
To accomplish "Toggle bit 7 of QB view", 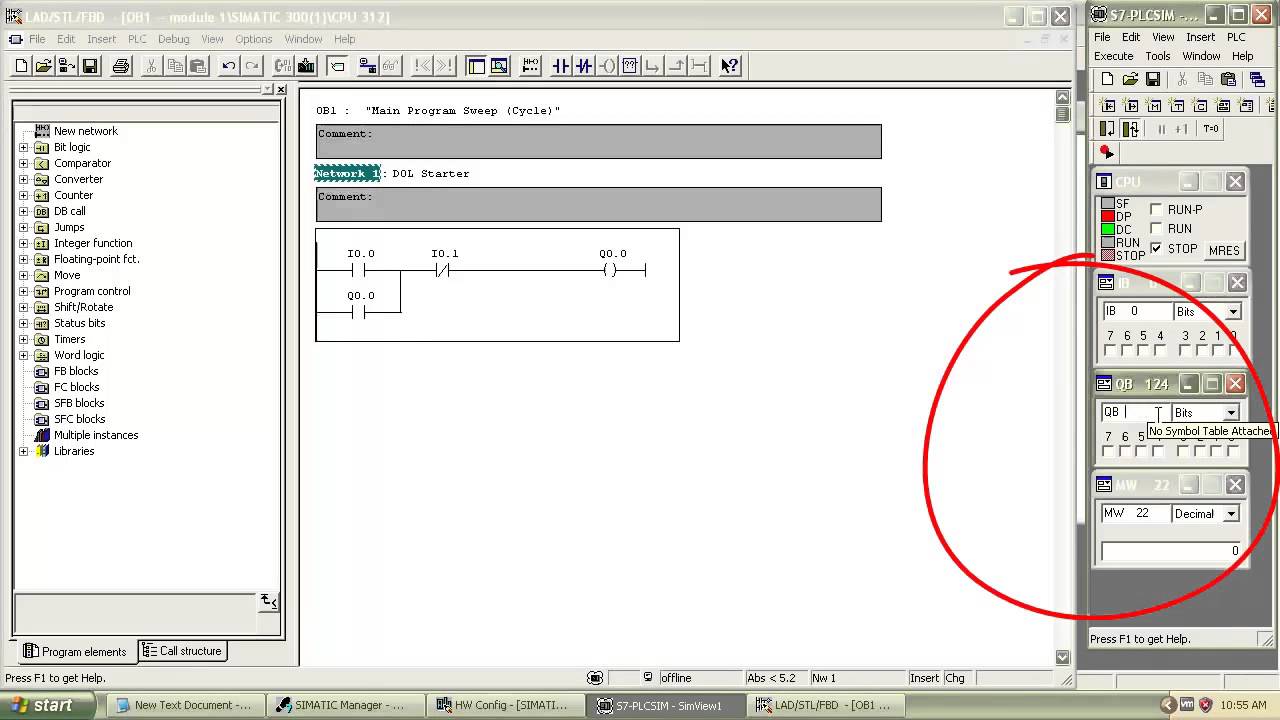I will (1108, 451).
